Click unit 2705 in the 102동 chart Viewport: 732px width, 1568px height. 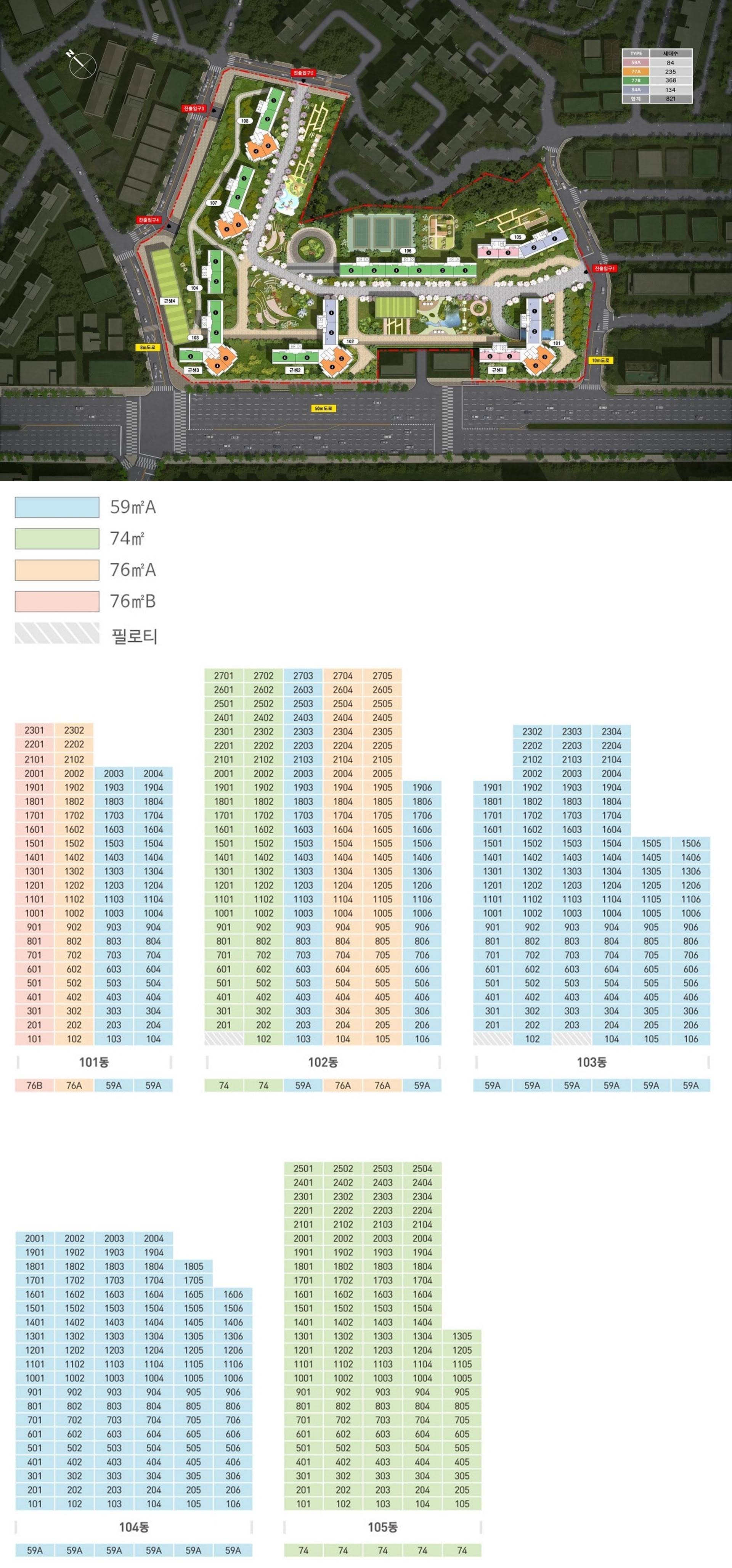[382, 676]
